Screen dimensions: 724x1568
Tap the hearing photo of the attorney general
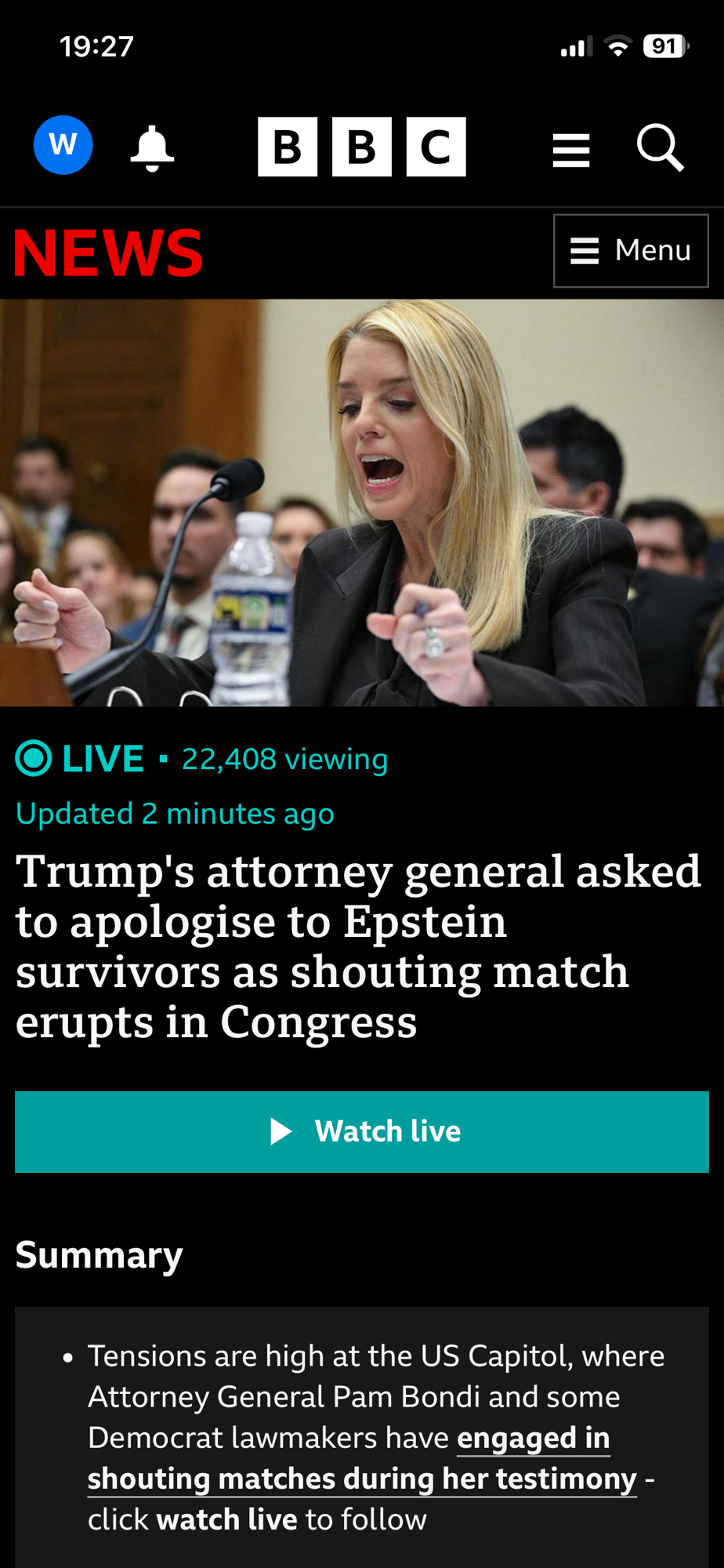coord(362,503)
